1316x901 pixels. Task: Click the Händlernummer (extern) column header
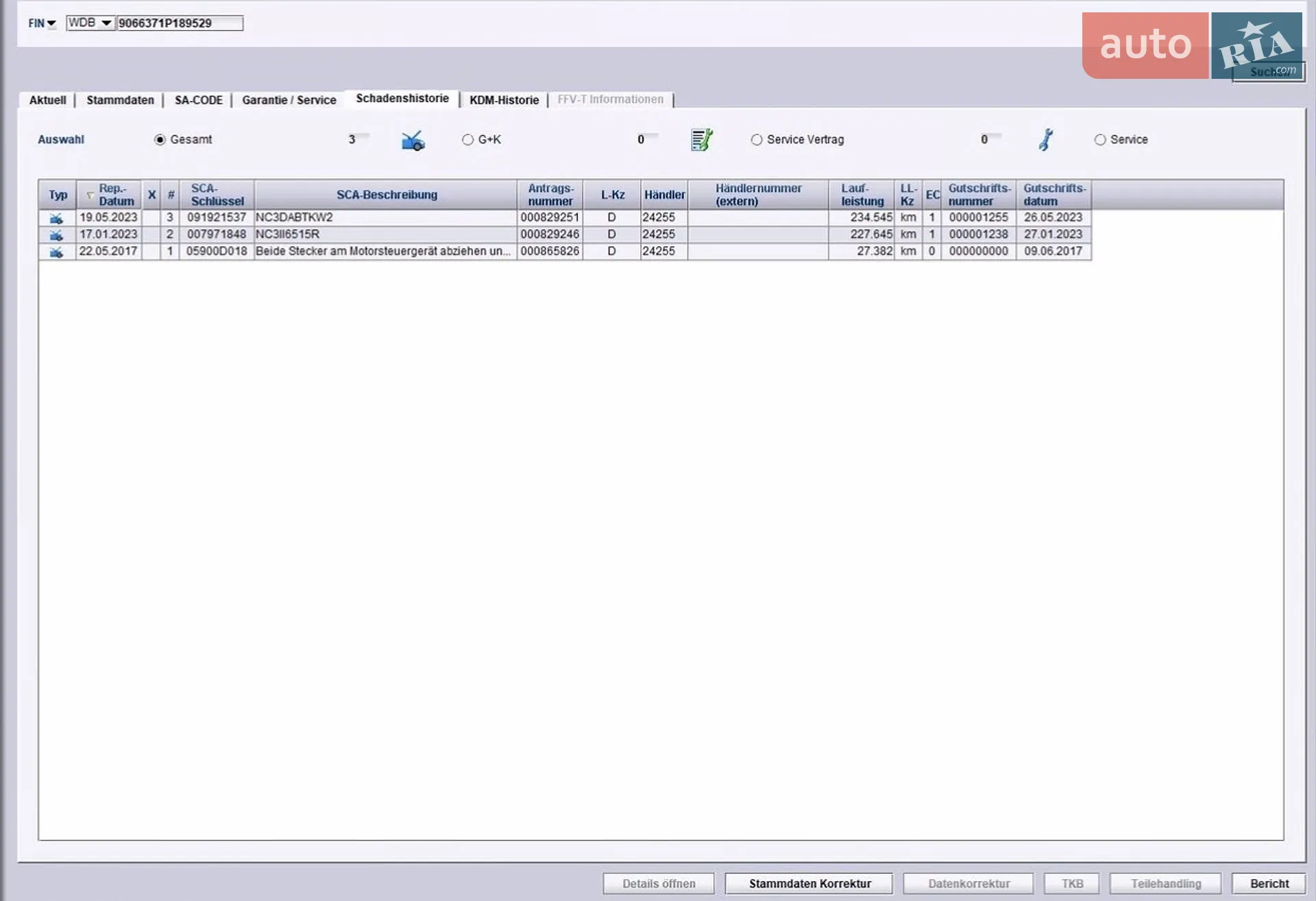click(x=758, y=195)
